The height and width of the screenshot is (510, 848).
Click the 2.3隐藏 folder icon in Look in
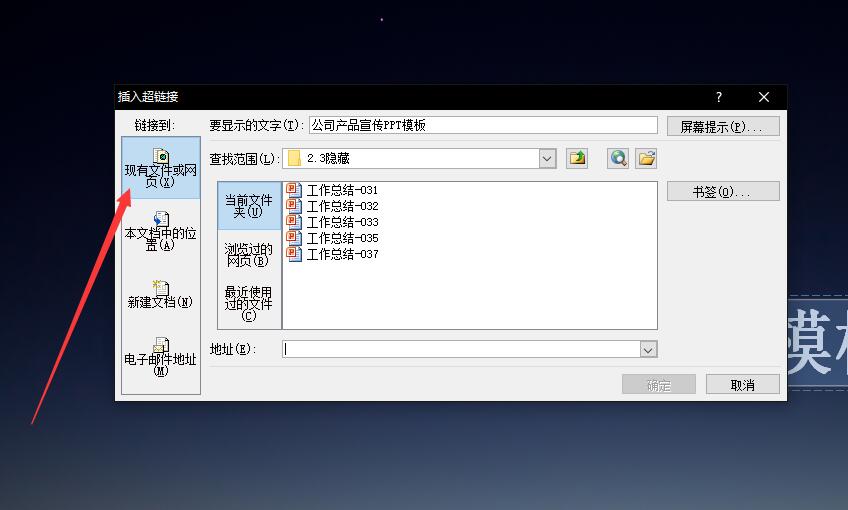[294, 158]
